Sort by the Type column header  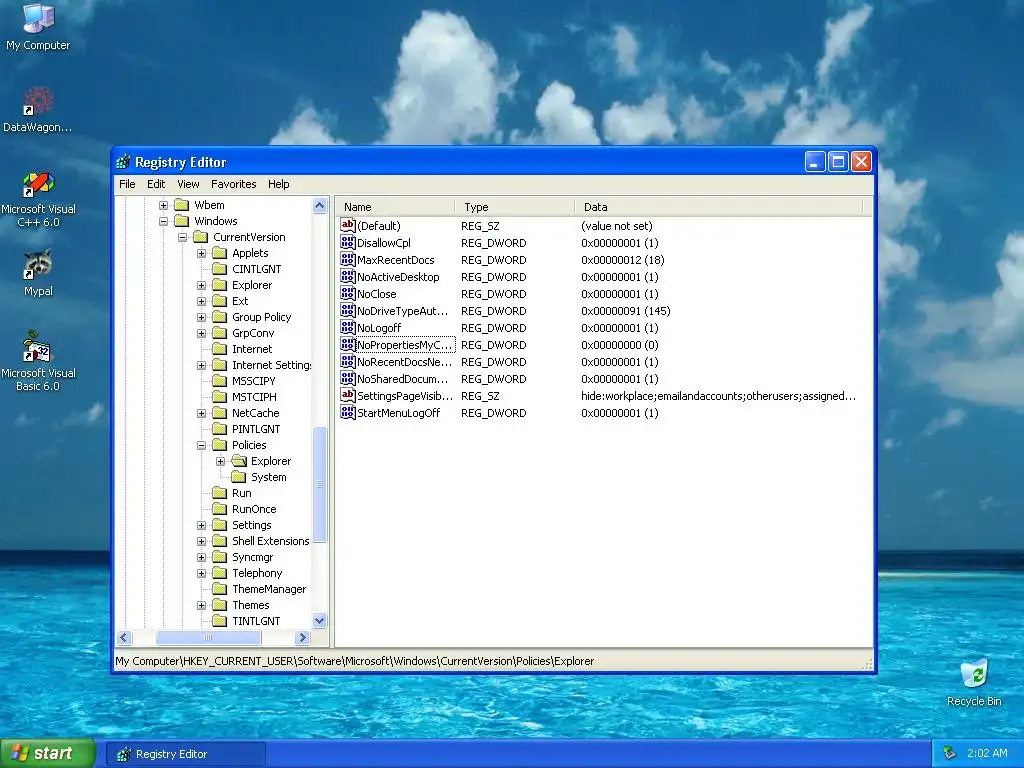[x=515, y=207]
